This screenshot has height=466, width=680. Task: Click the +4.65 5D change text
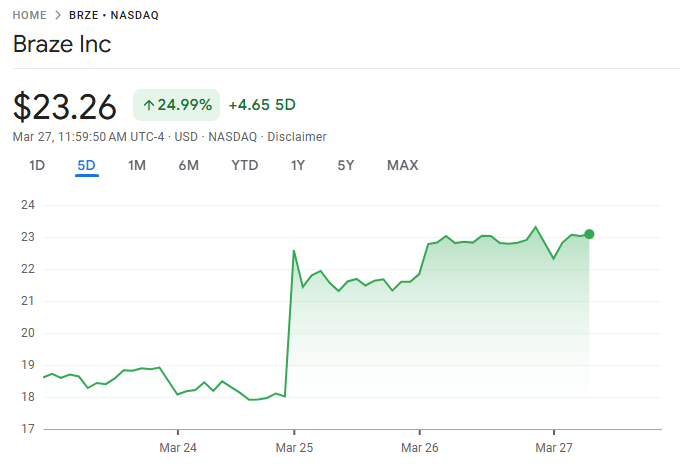click(x=262, y=105)
